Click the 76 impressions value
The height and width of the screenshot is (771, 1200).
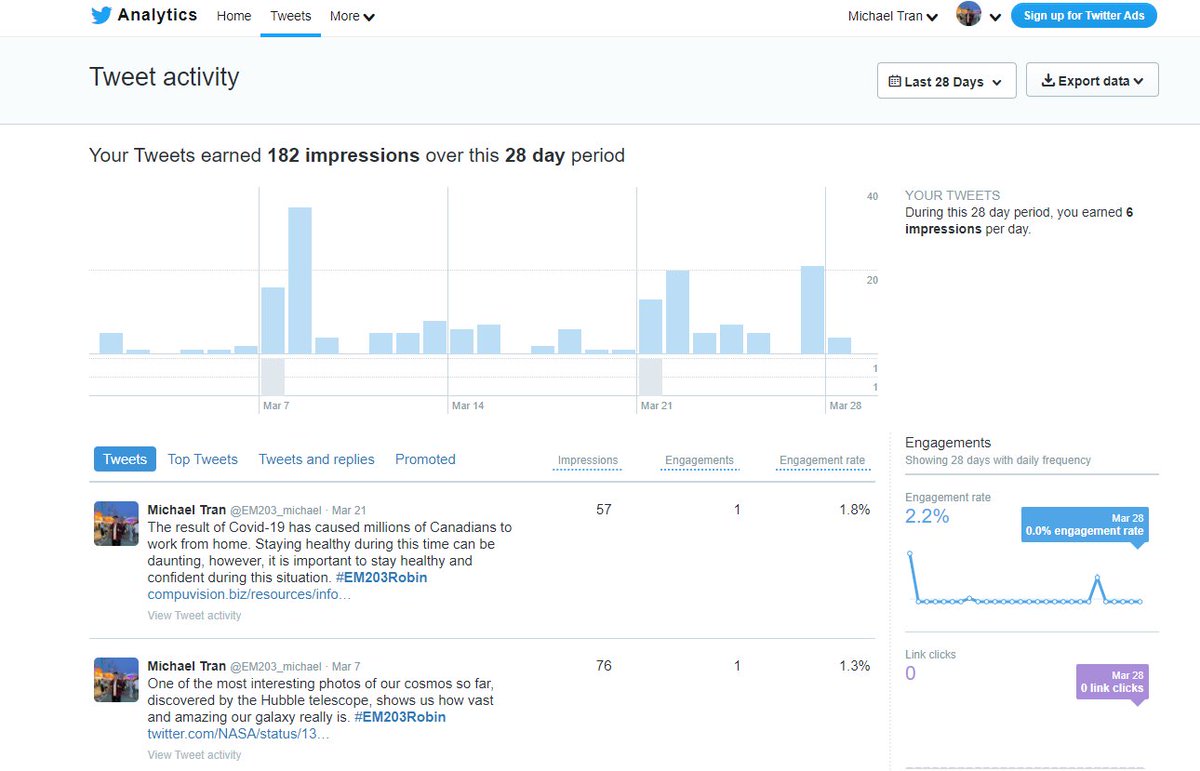point(603,666)
